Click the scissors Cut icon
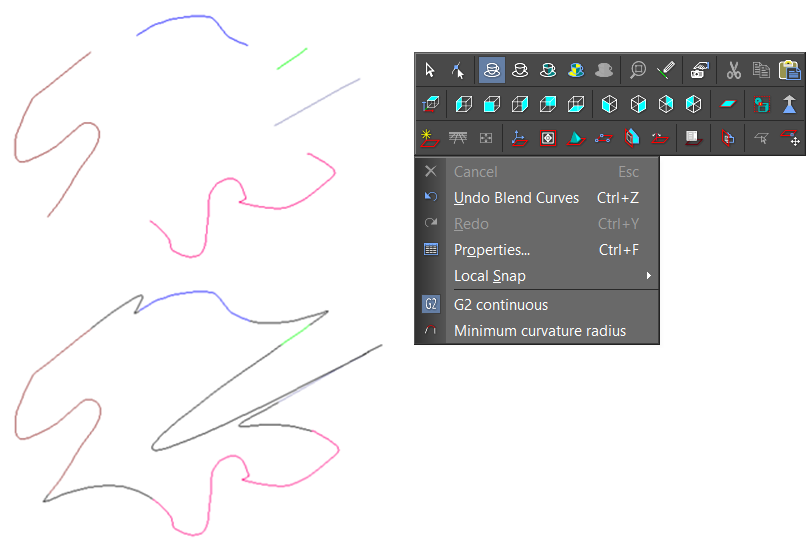 coord(733,70)
